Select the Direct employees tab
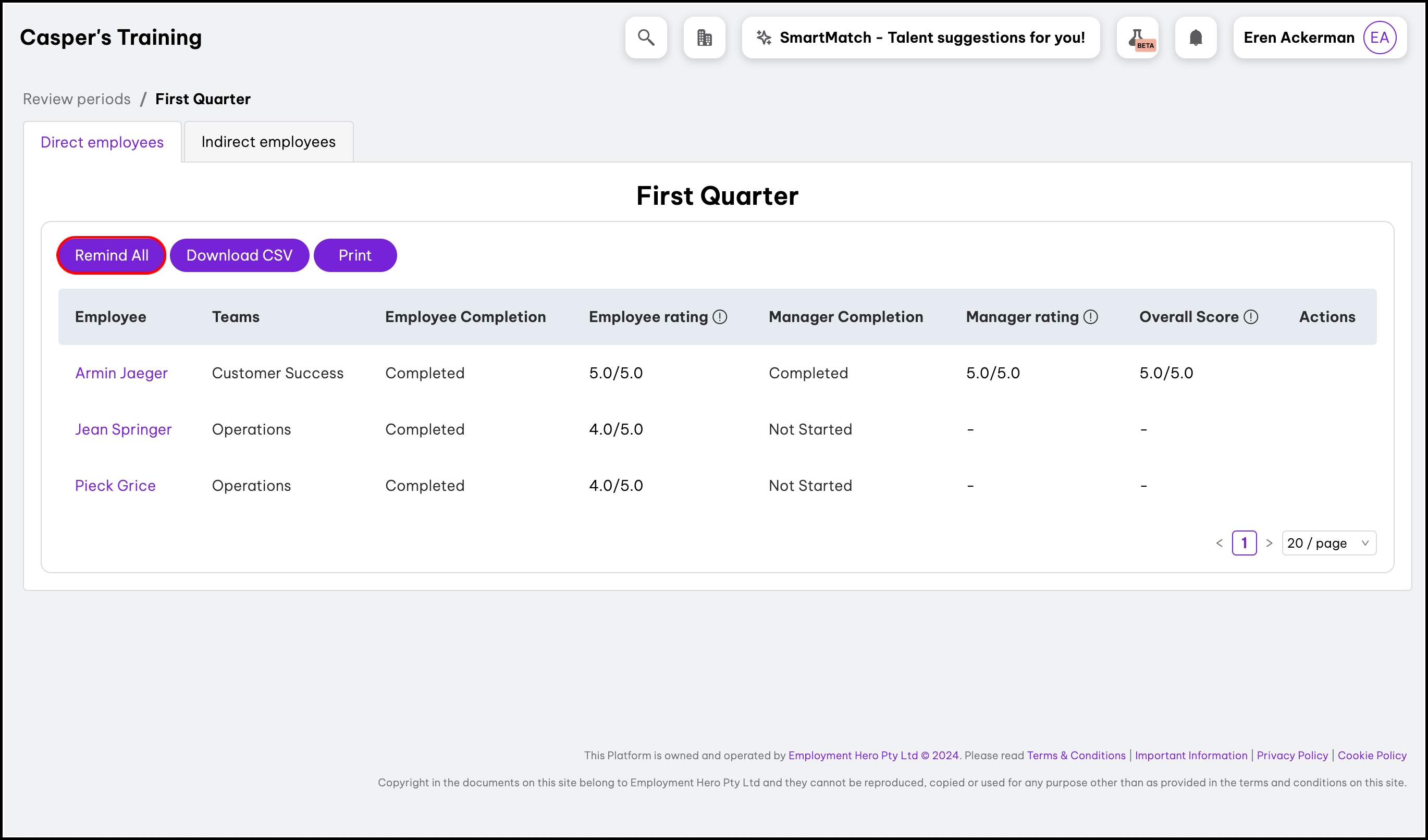1428x840 pixels. pyautogui.click(x=102, y=142)
